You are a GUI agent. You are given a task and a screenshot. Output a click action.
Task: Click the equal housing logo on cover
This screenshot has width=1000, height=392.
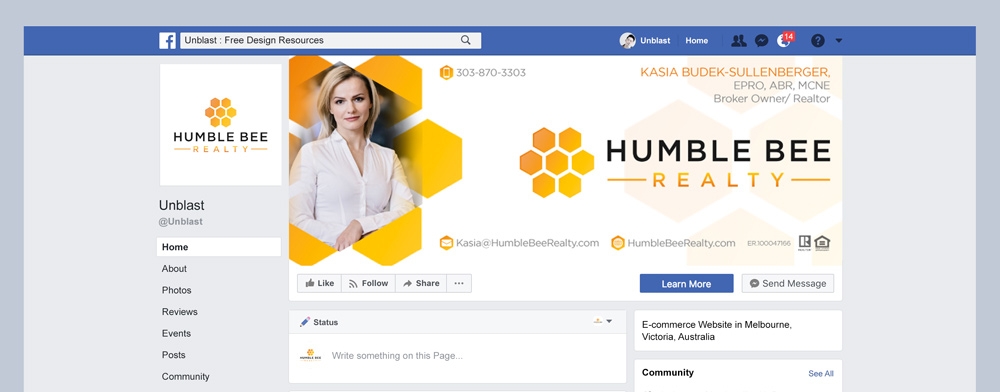[822, 243]
